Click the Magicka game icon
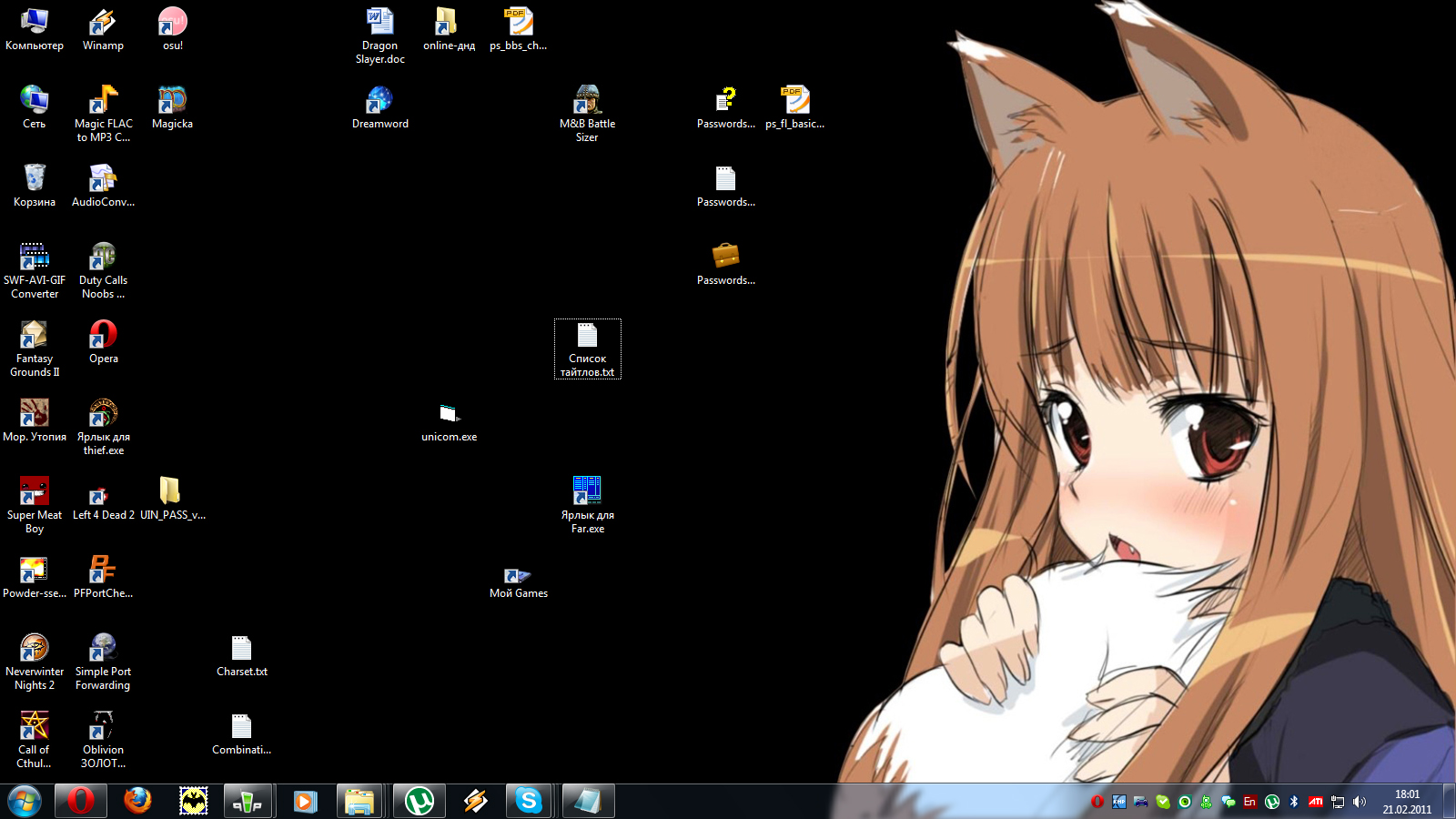This screenshot has width=1456, height=819. [x=172, y=100]
